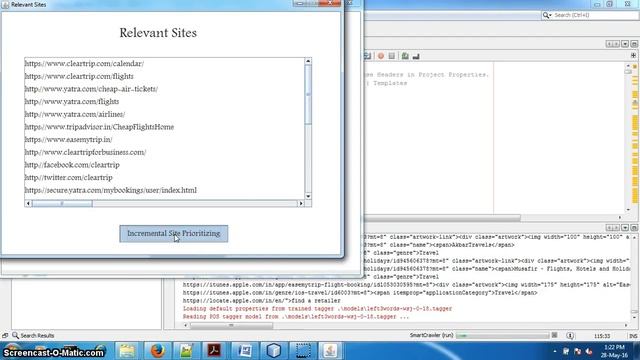The height and width of the screenshot is (360, 640).
Task: Maximize the output pane
Action: [634, 227]
